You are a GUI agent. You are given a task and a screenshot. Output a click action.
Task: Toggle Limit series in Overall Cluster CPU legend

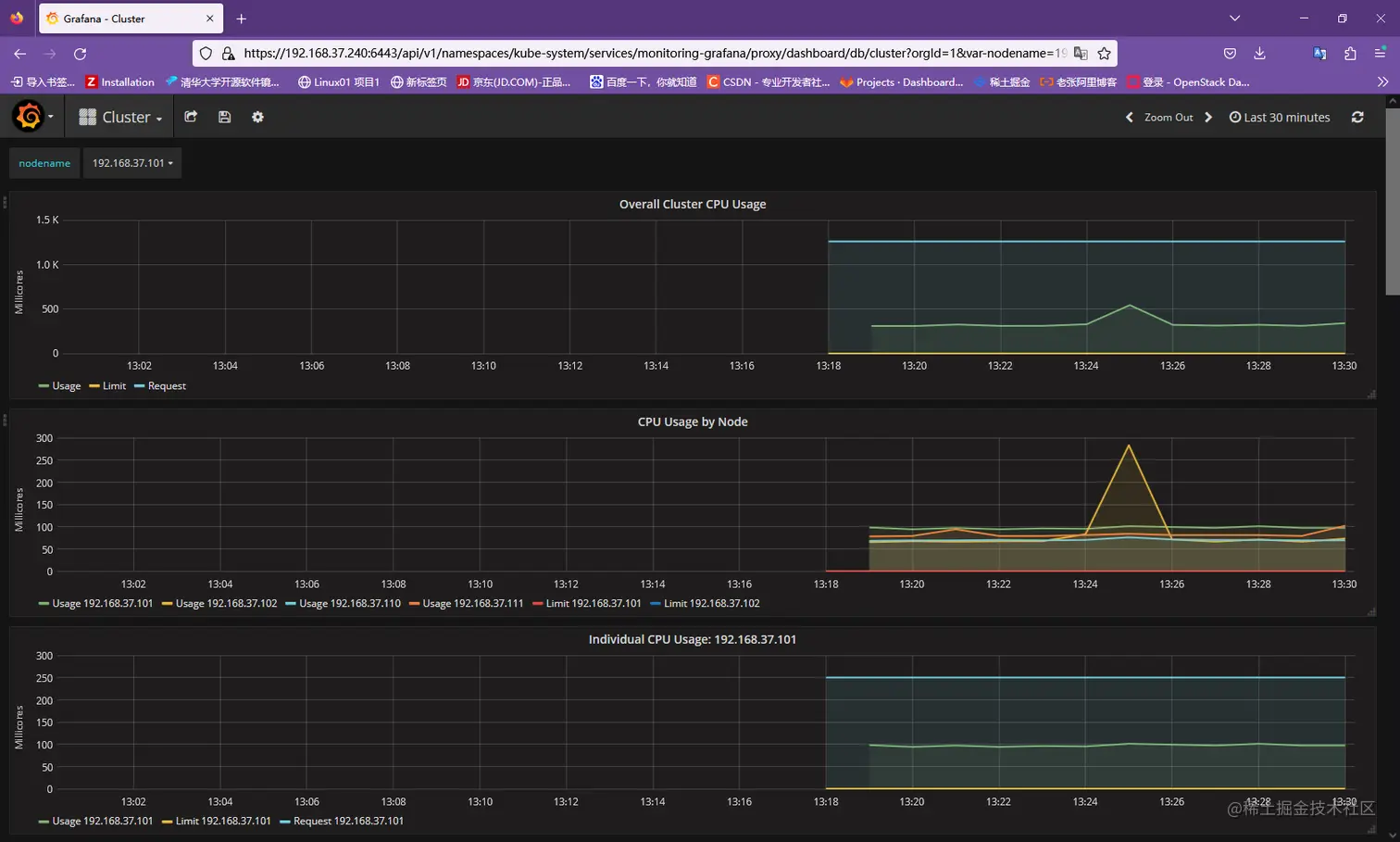click(114, 386)
